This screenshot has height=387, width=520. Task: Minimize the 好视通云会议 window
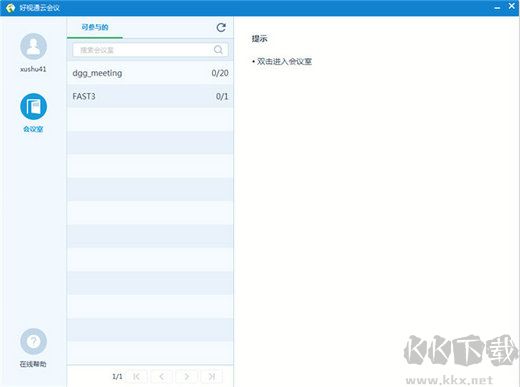(497, 7)
